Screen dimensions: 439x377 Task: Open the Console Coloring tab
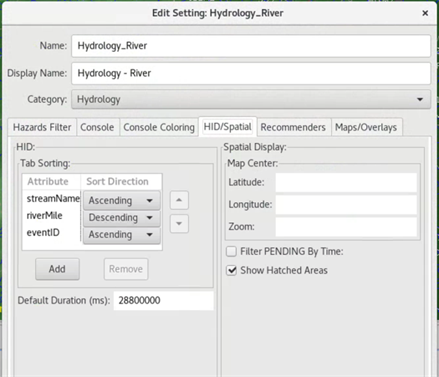(x=159, y=127)
